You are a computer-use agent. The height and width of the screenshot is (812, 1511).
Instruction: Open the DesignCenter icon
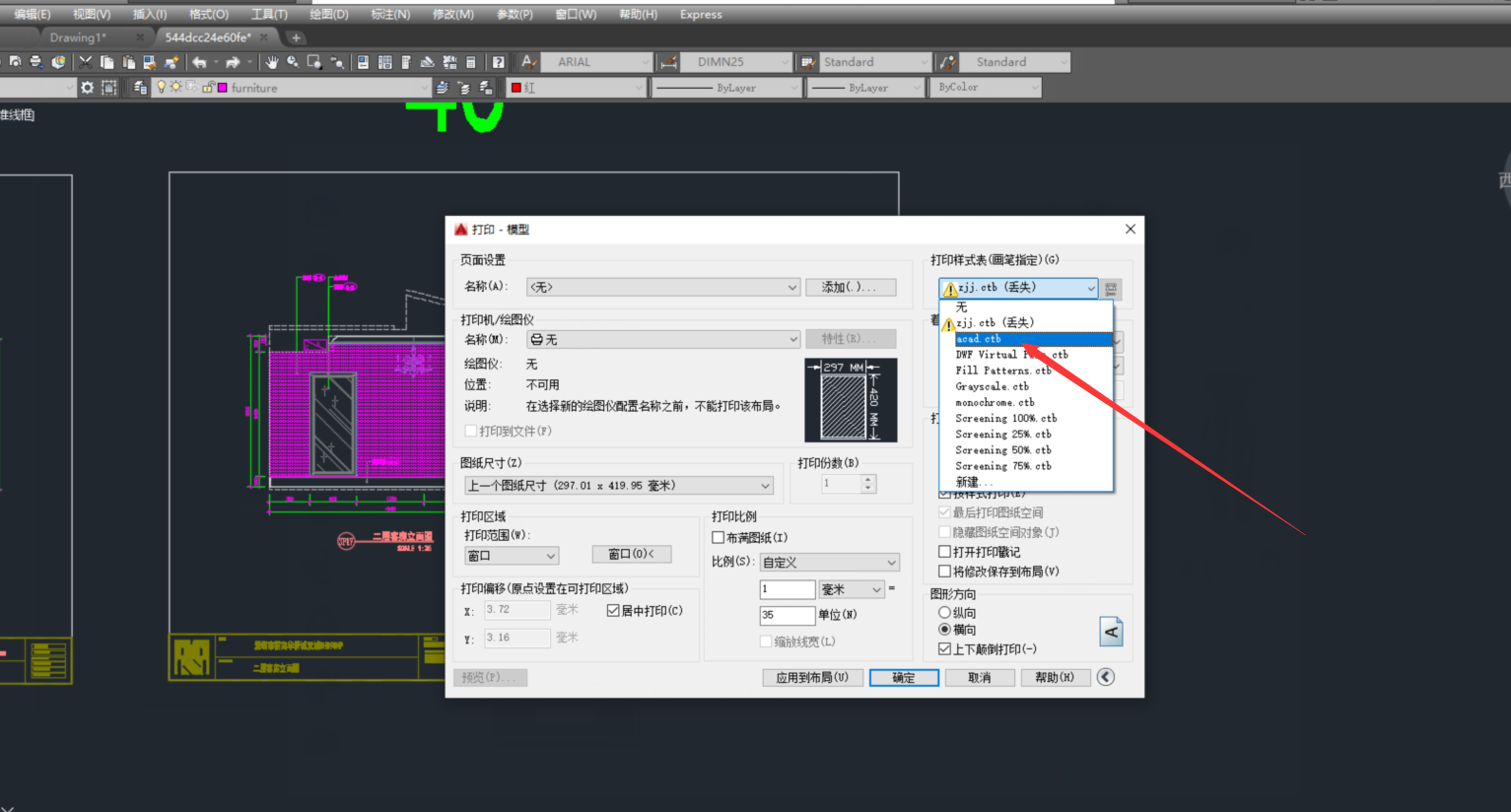tap(384, 61)
